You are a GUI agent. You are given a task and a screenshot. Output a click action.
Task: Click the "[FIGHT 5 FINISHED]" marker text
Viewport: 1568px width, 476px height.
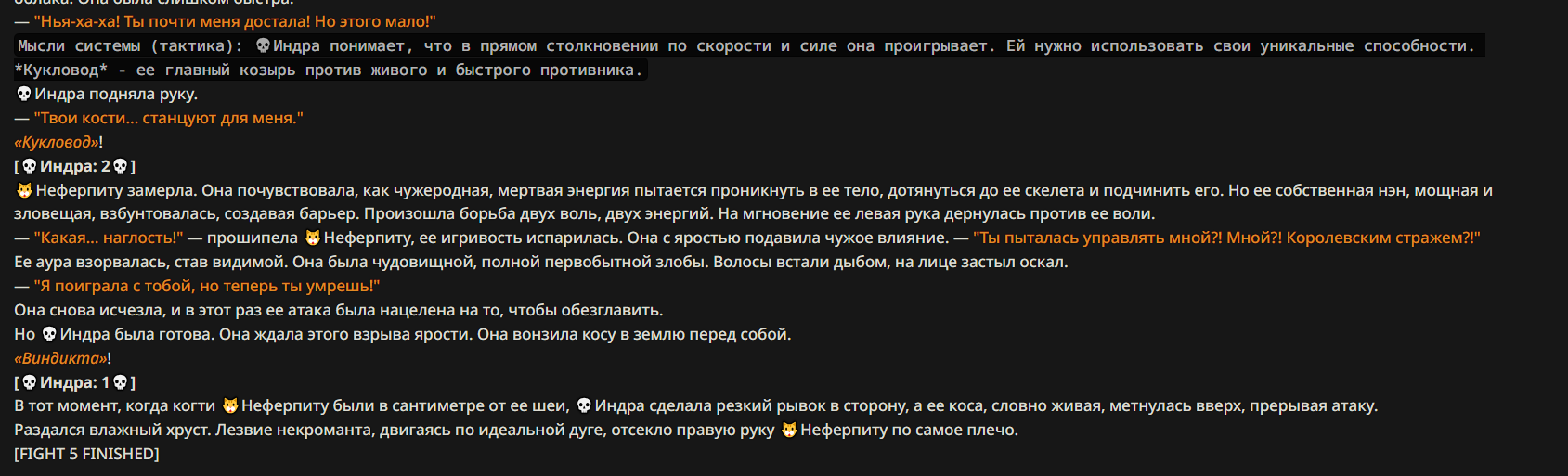click(x=87, y=454)
